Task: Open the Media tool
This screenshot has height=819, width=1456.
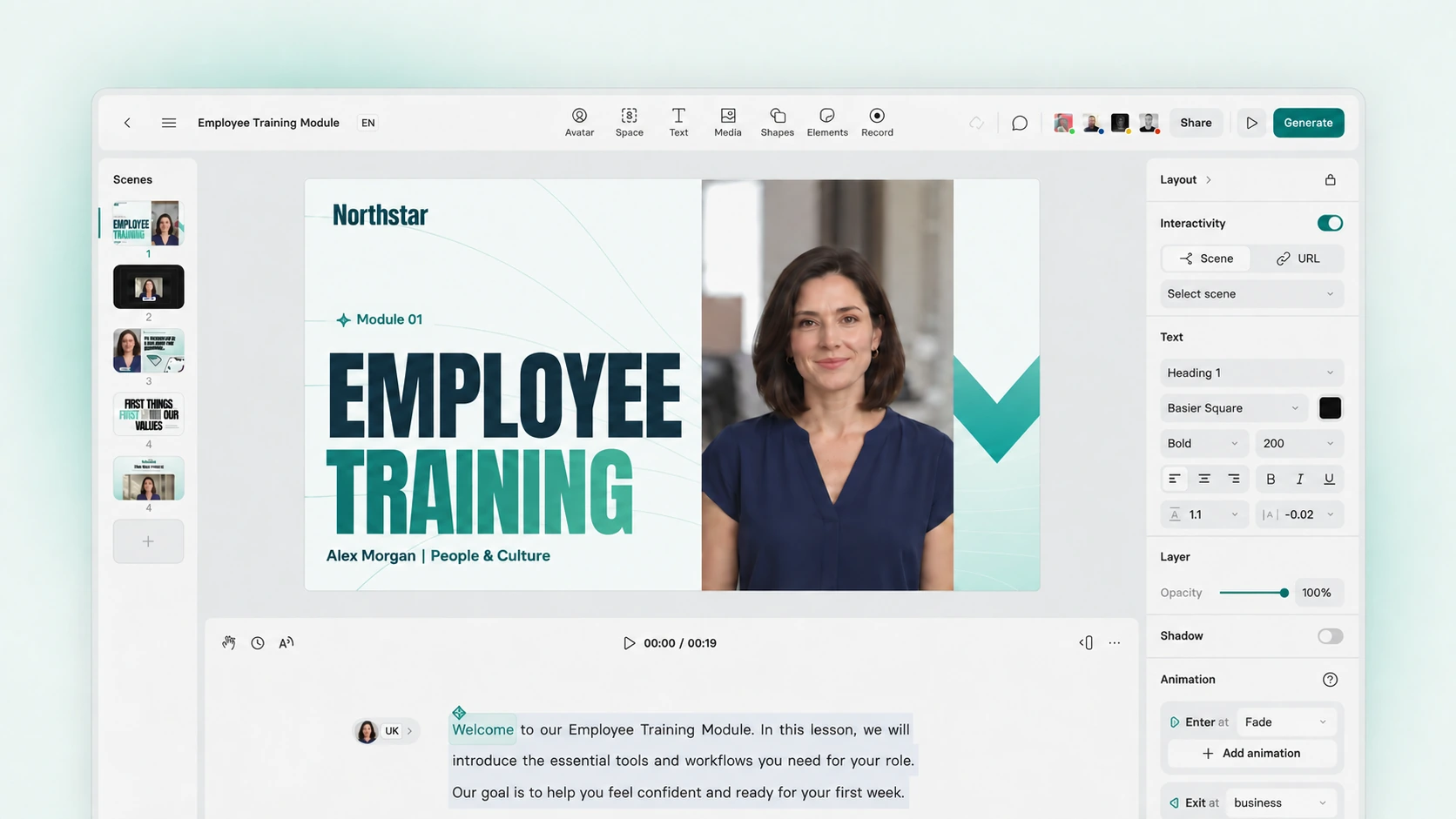Action: click(728, 122)
